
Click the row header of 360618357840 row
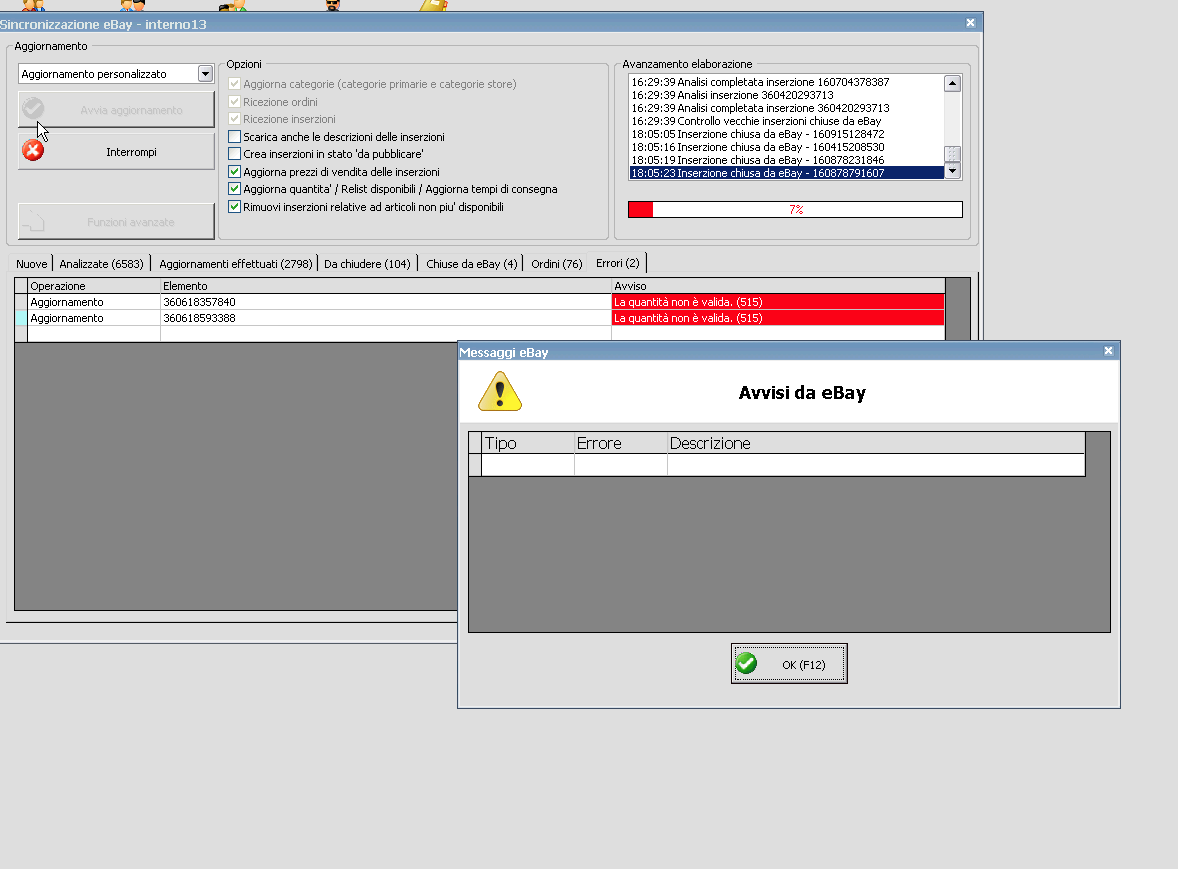click(x=21, y=302)
